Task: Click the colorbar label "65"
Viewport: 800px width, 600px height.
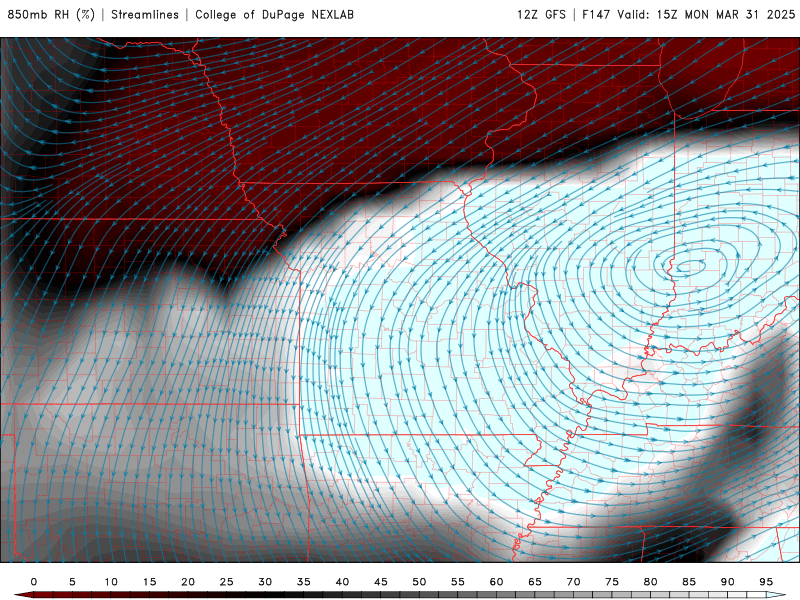Action: tap(535, 582)
